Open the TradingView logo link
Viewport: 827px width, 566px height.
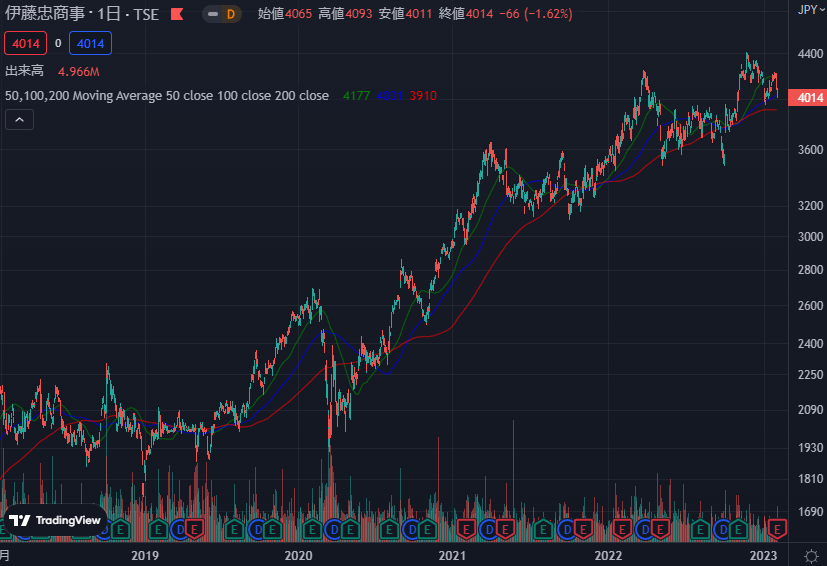[55, 521]
